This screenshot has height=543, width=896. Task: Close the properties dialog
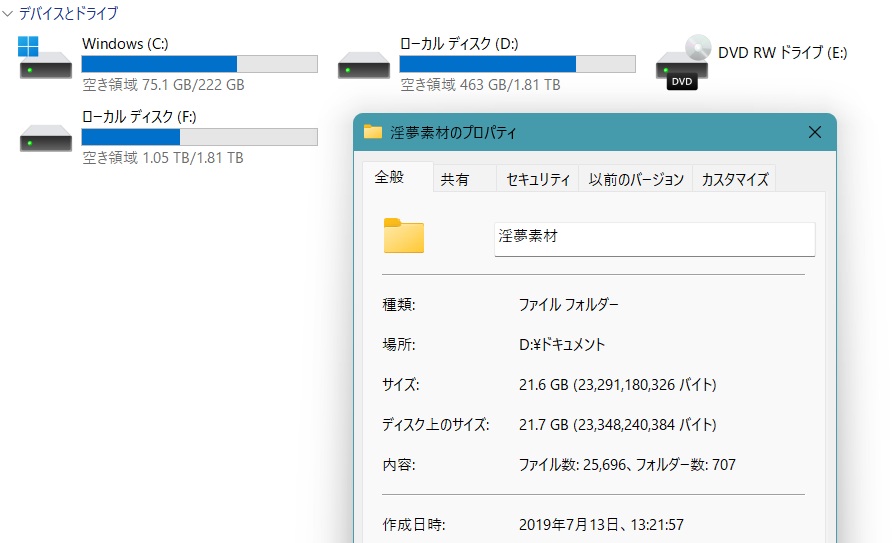[814, 132]
